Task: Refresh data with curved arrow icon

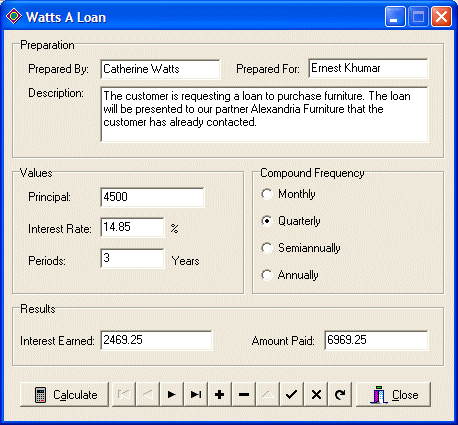Action: tap(340, 395)
